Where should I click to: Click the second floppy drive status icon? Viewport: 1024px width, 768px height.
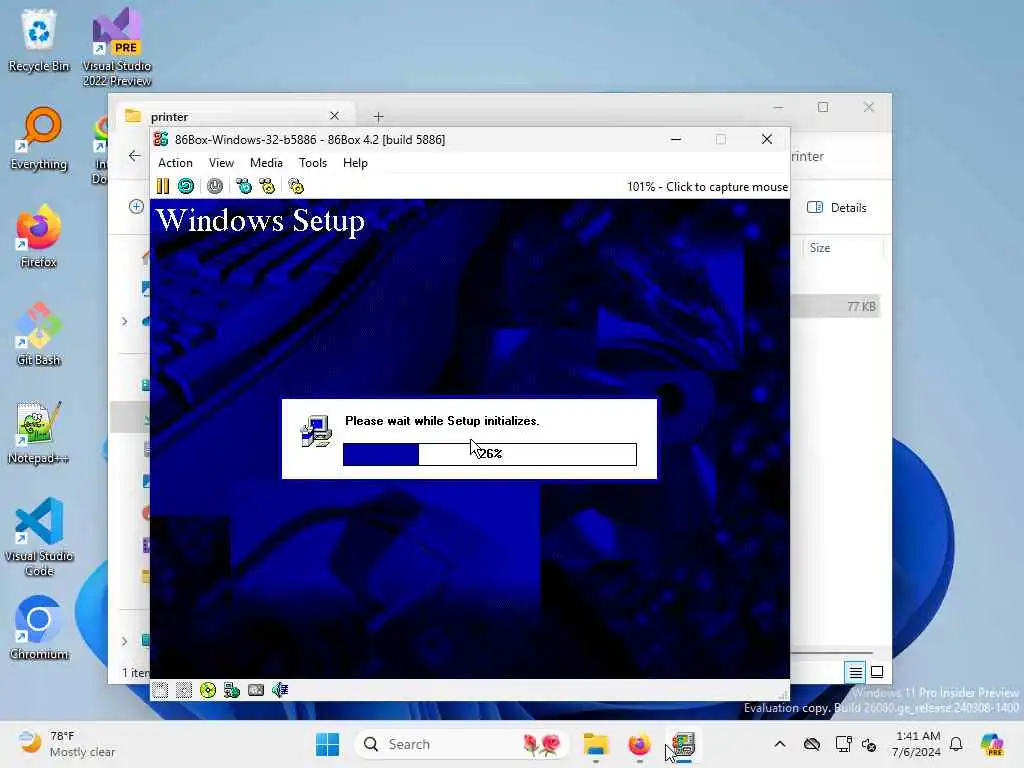pos(184,690)
